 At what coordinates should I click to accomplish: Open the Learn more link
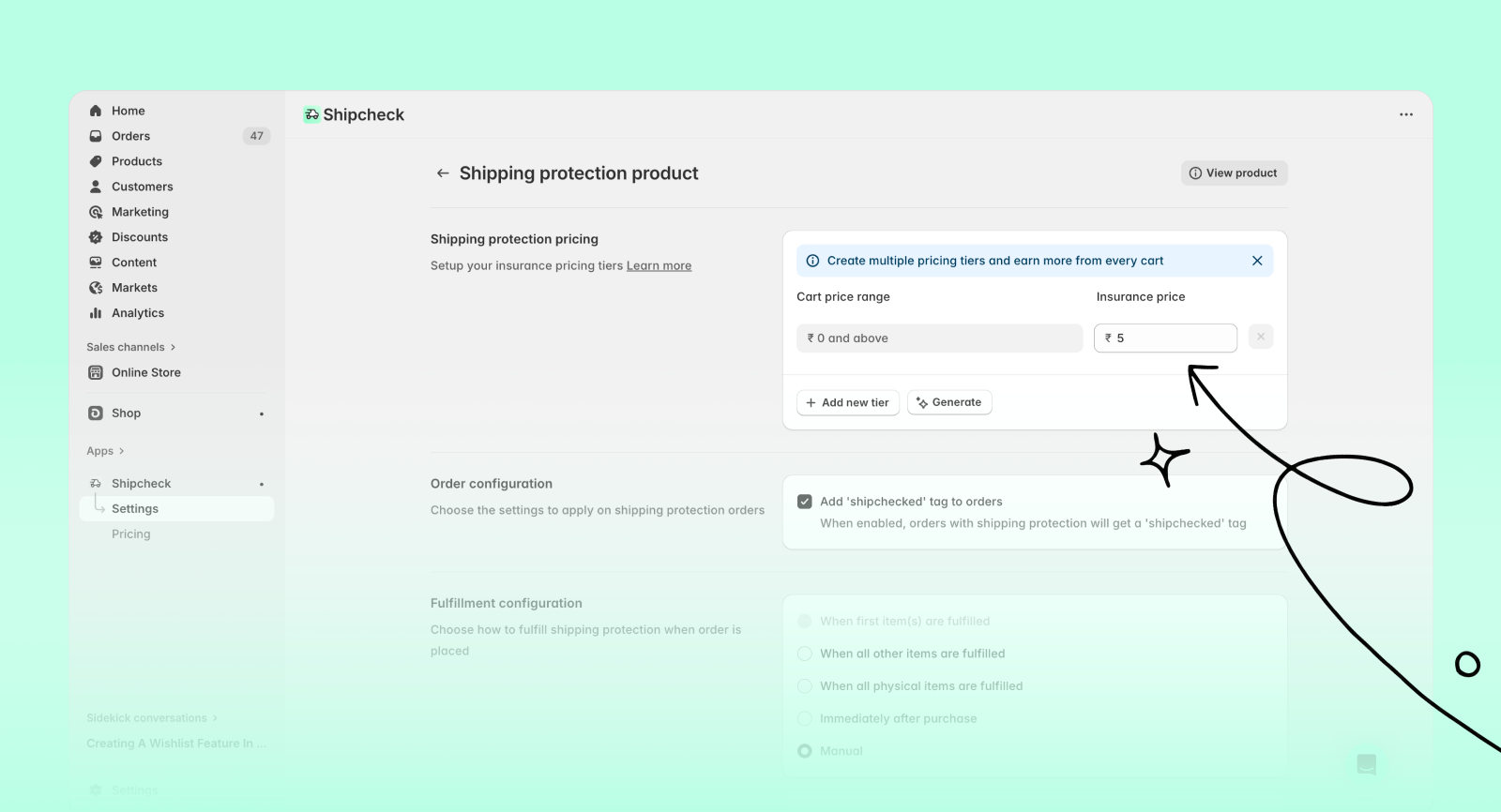pyautogui.click(x=659, y=265)
